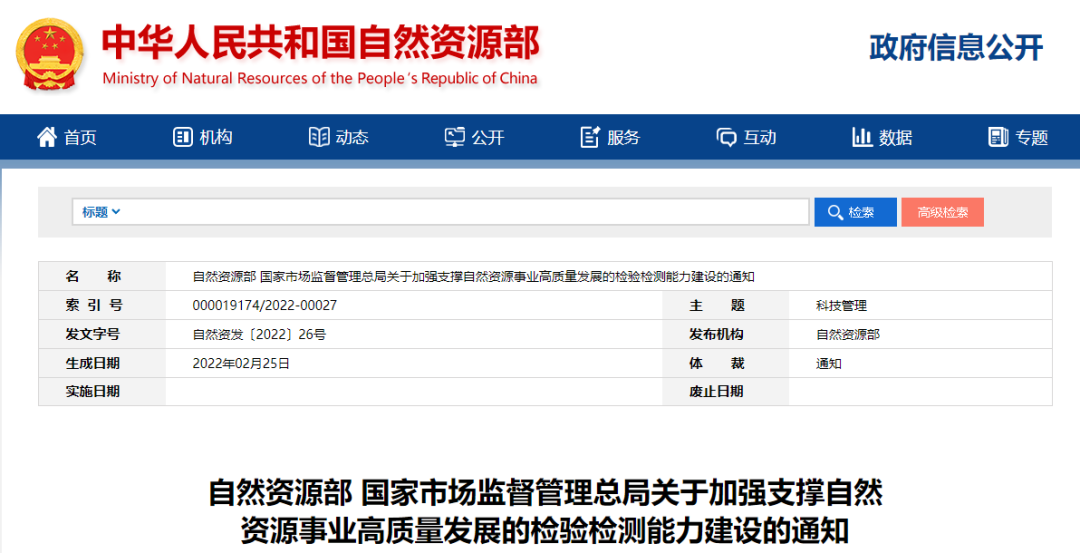Click the English ministry name subtitle
1080x553 pixels.
pyautogui.click(x=320, y=79)
